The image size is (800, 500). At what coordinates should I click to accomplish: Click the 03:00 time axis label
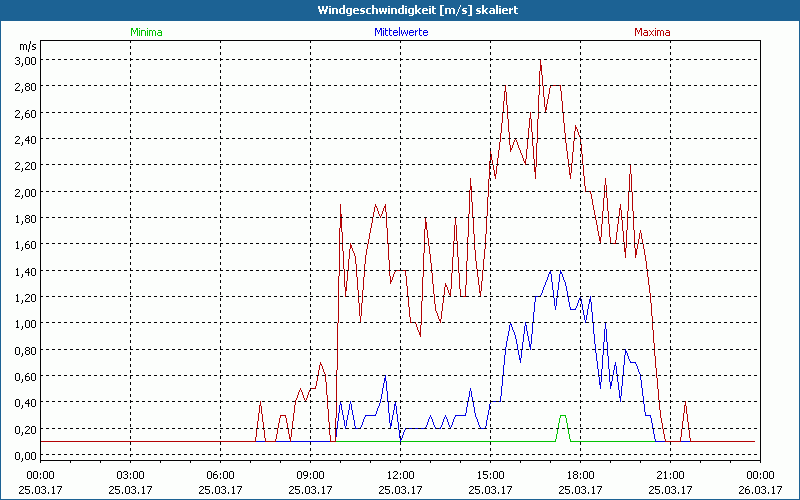click(130, 475)
